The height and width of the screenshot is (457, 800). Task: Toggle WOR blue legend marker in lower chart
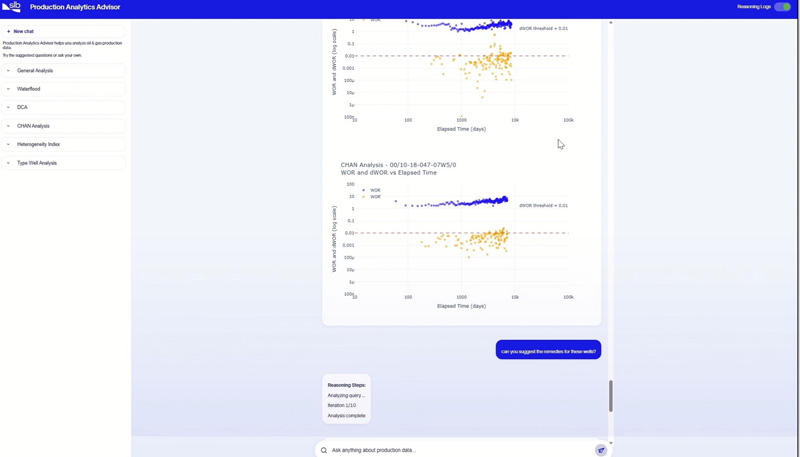coord(363,190)
